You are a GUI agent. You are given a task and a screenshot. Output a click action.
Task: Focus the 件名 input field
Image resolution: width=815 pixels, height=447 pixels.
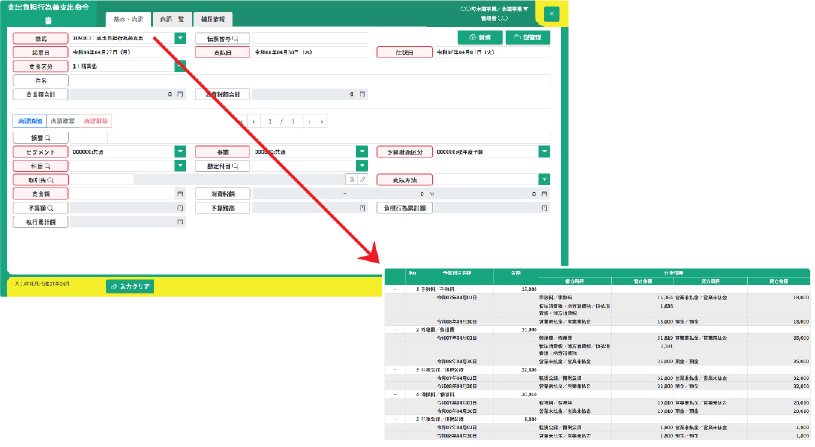[310, 81]
